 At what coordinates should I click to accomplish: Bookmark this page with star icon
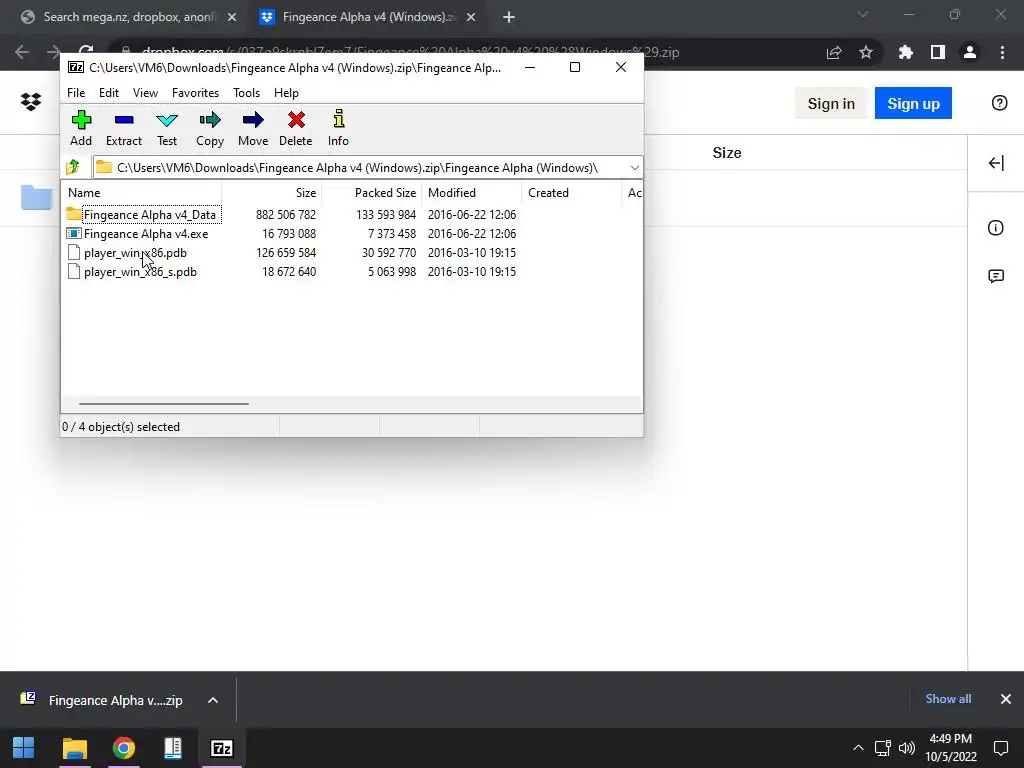[866, 52]
